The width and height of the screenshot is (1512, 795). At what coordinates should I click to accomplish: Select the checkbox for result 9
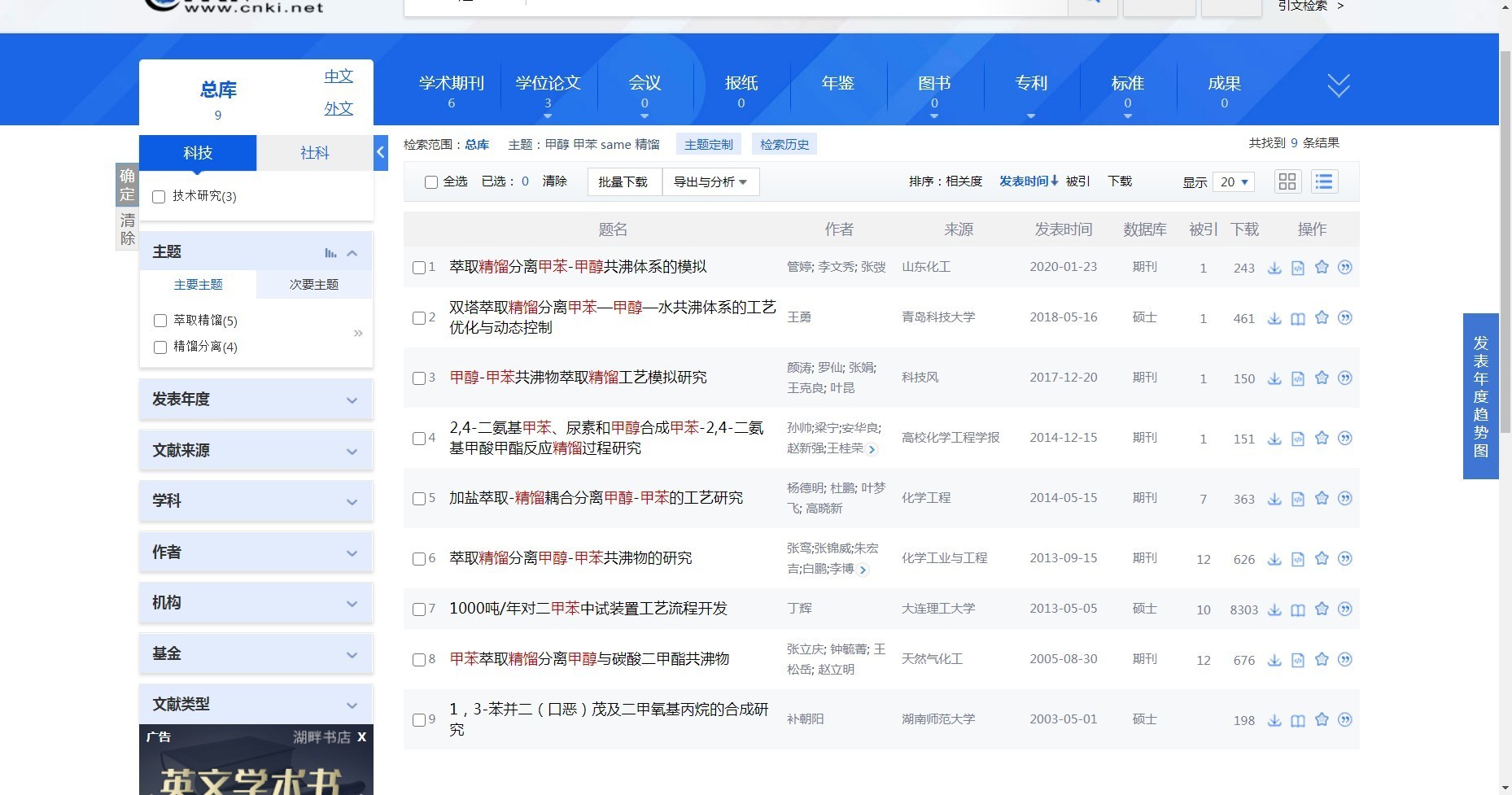(x=418, y=720)
